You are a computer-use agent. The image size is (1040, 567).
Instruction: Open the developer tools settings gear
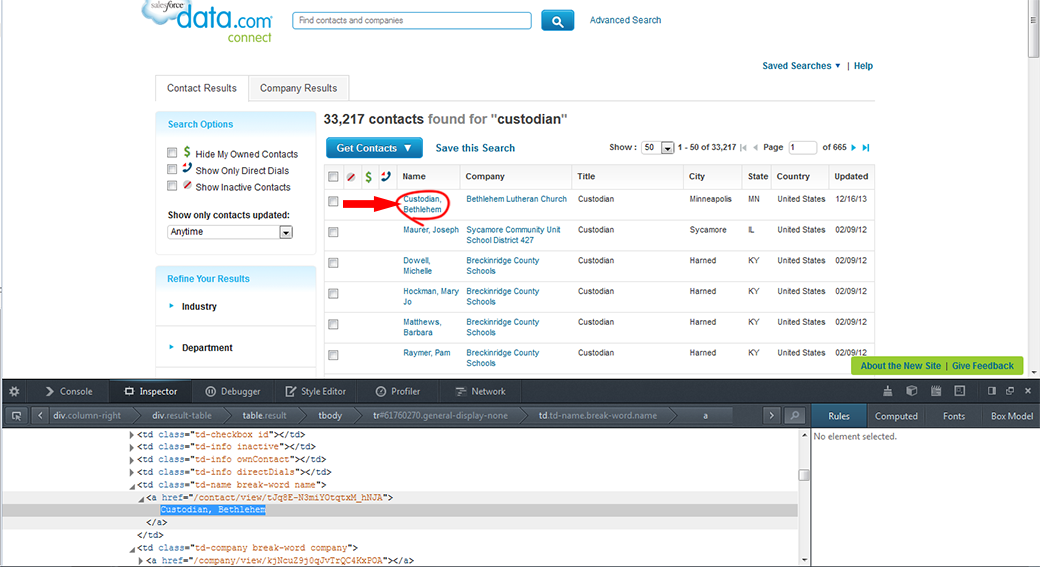(14, 391)
